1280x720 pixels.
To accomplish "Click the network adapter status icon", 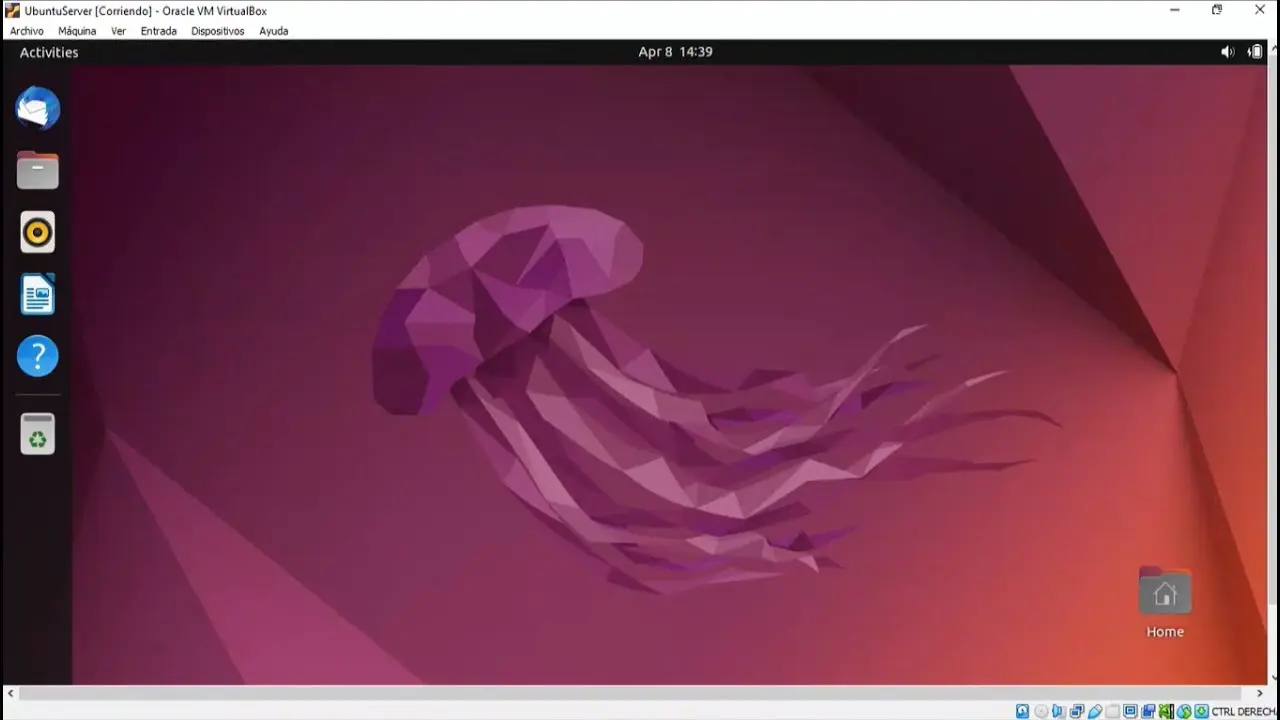I will click(x=1077, y=711).
